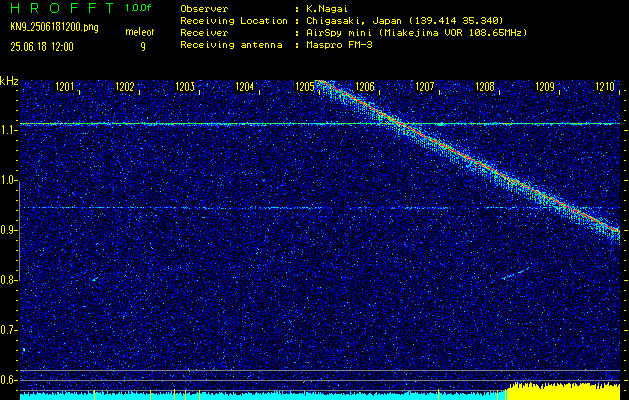Click frequency axis label 0.9

pyautogui.click(x=8, y=230)
